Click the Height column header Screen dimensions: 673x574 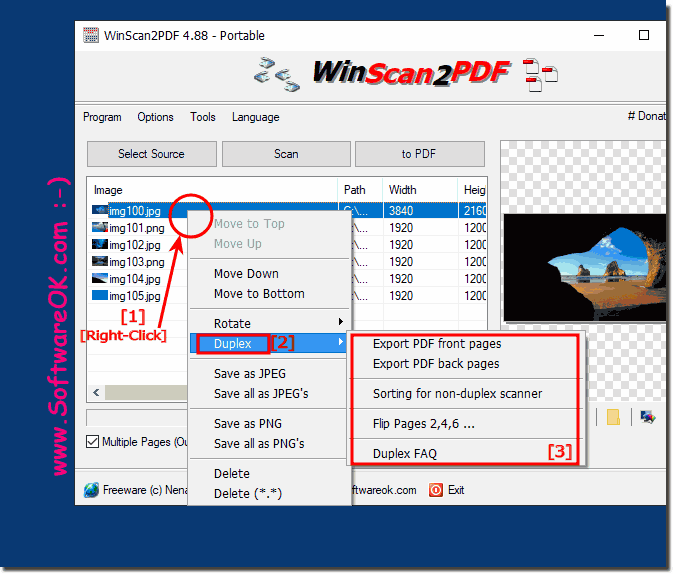point(472,190)
